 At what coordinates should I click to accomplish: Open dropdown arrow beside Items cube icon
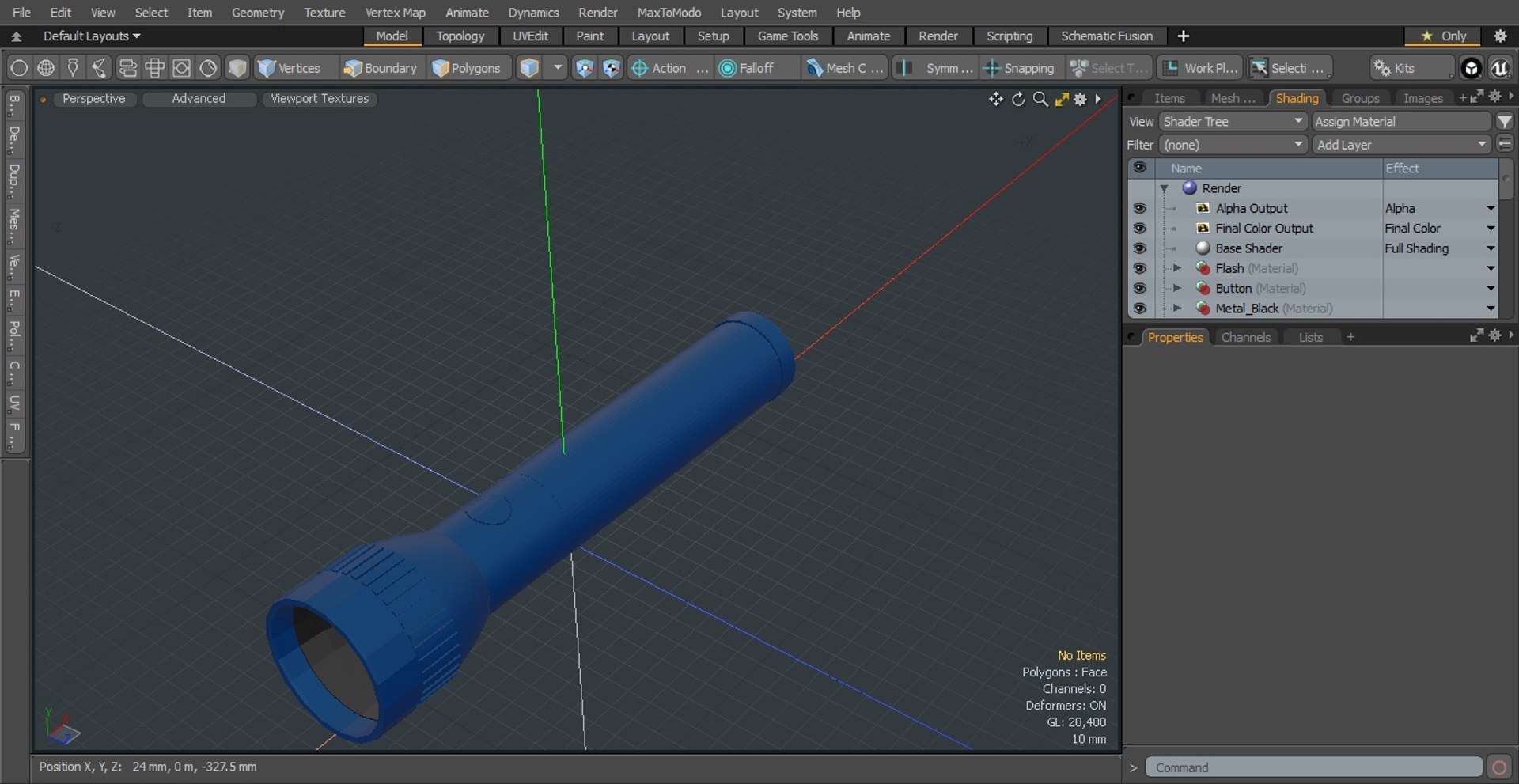tap(558, 68)
